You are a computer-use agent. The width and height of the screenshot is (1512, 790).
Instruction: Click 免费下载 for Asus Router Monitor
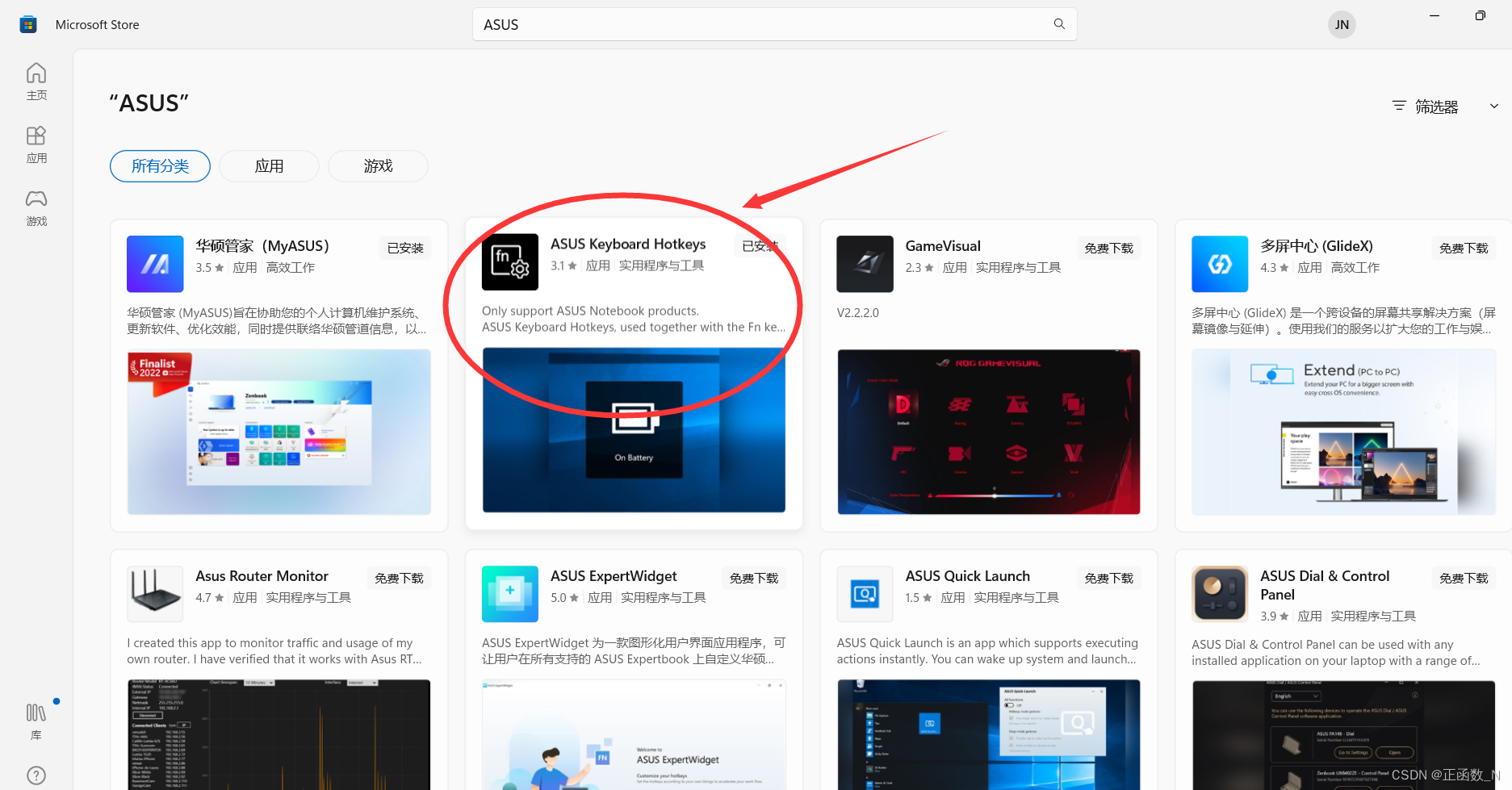pos(399,578)
